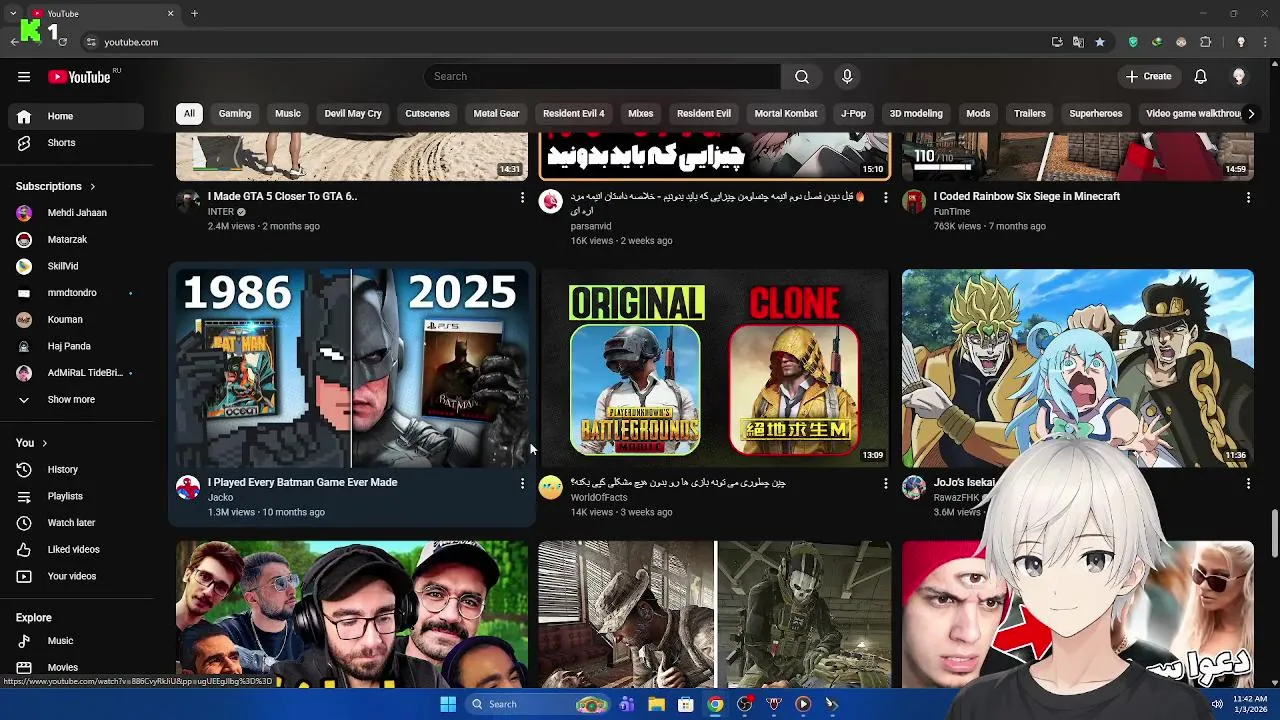
Task: Open Your videos from sidebar
Action: 76,576
